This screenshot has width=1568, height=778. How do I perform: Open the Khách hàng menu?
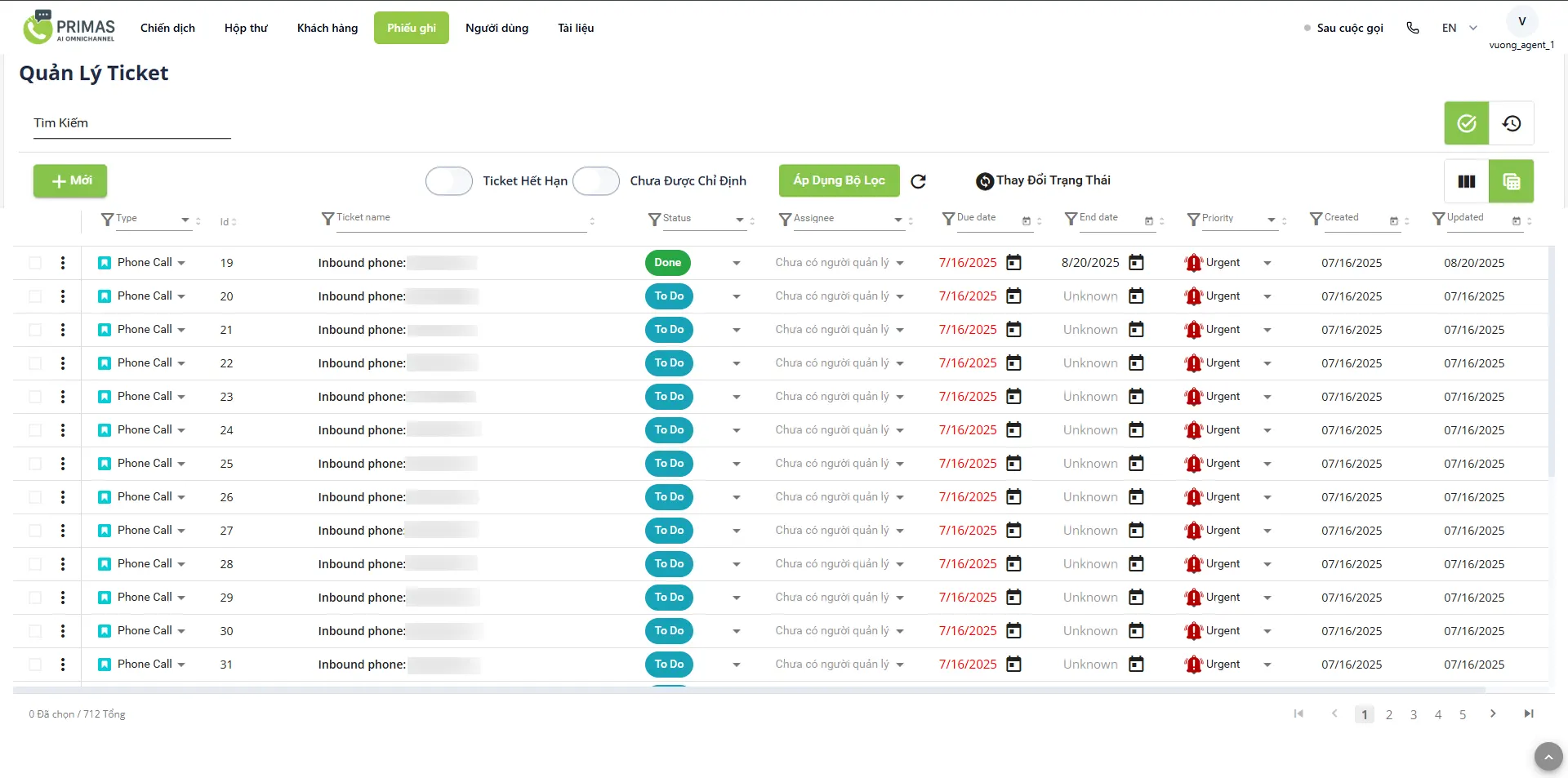(327, 28)
